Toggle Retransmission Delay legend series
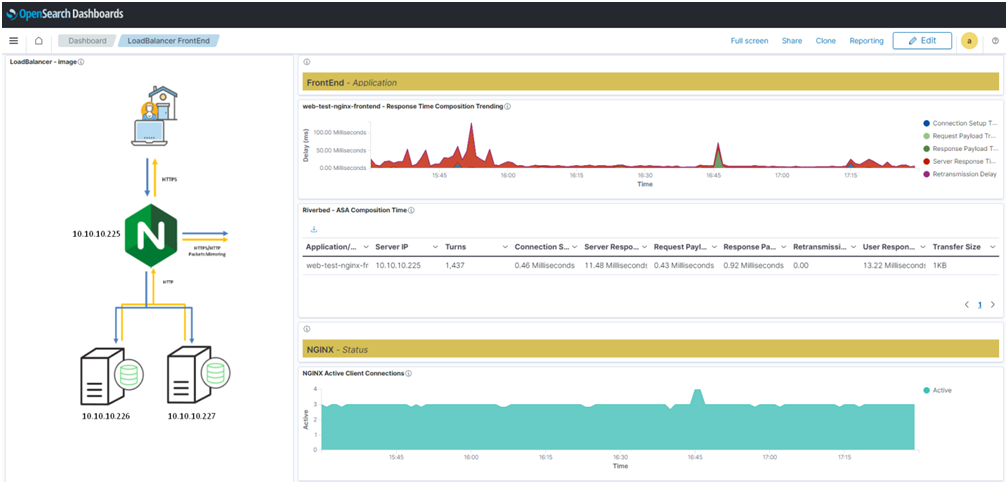Screen dimensions: 1008x484 [x=959, y=174]
